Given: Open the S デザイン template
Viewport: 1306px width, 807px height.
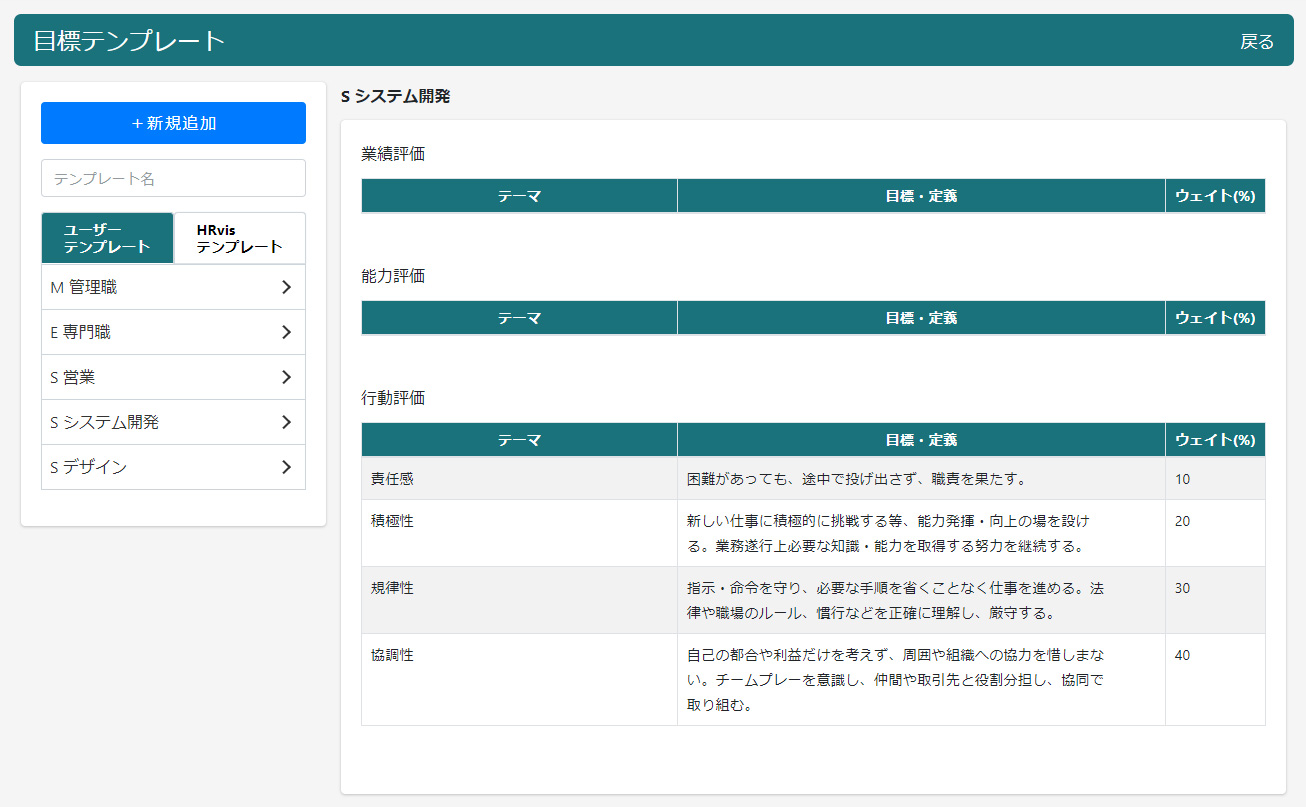Looking at the screenshot, I should pyautogui.click(x=173, y=467).
